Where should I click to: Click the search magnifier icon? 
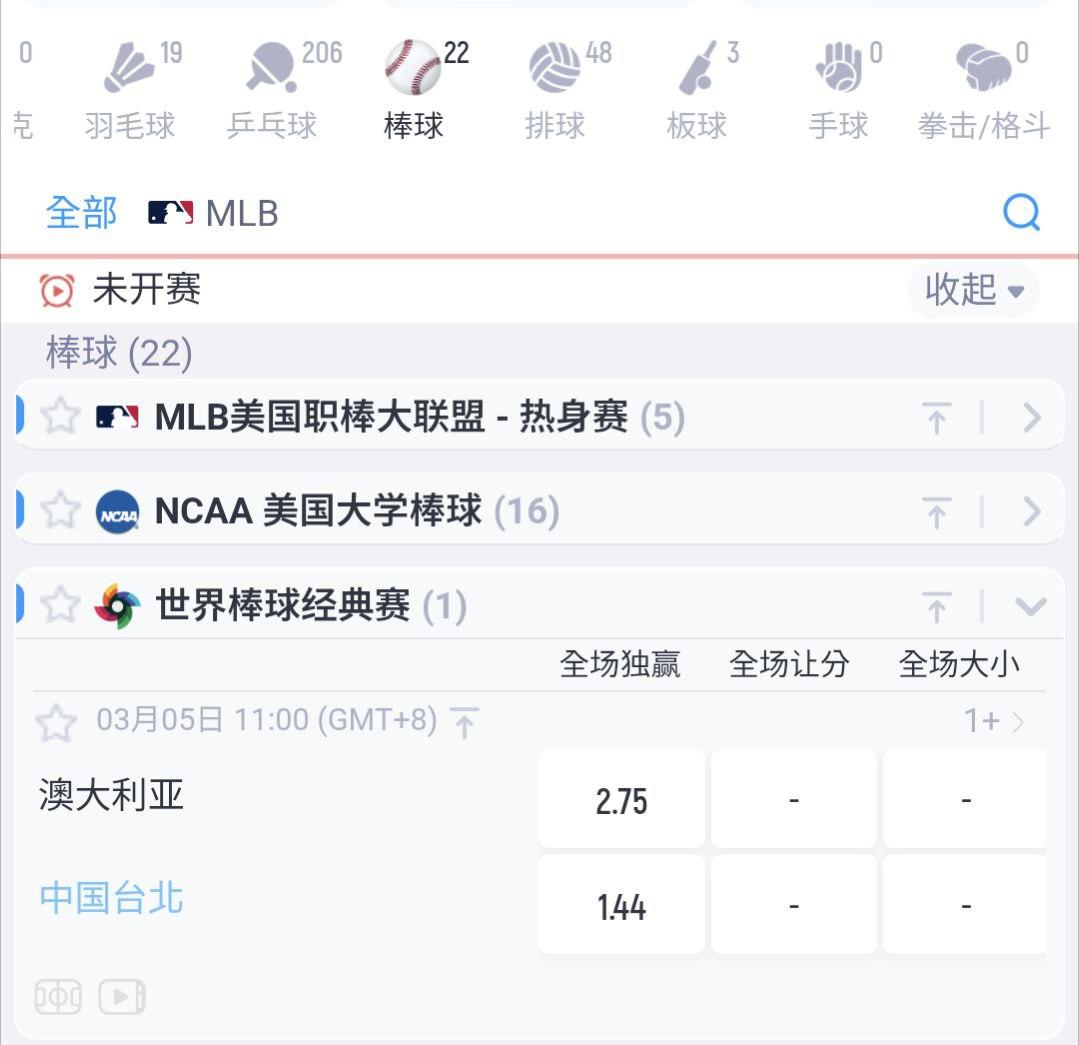(1021, 212)
